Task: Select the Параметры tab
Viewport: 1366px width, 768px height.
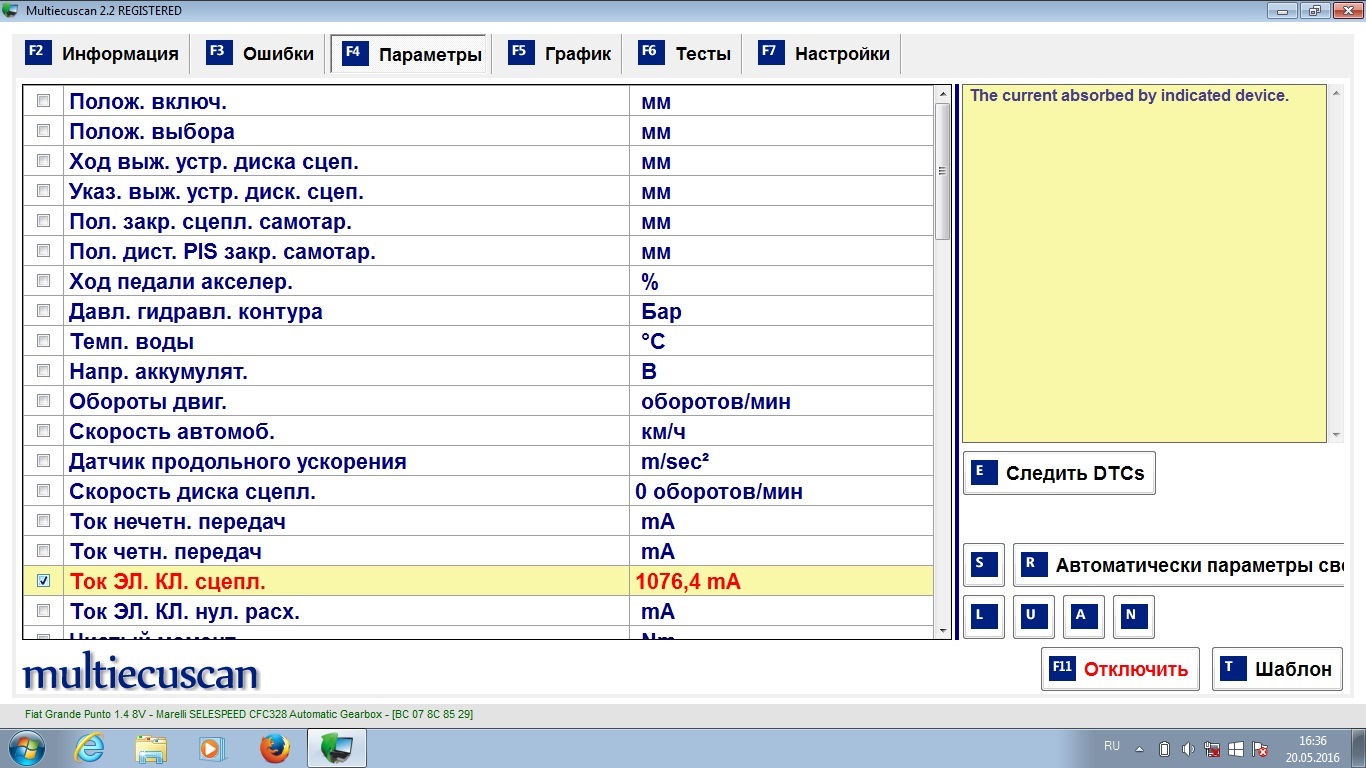Action: (x=411, y=54)
